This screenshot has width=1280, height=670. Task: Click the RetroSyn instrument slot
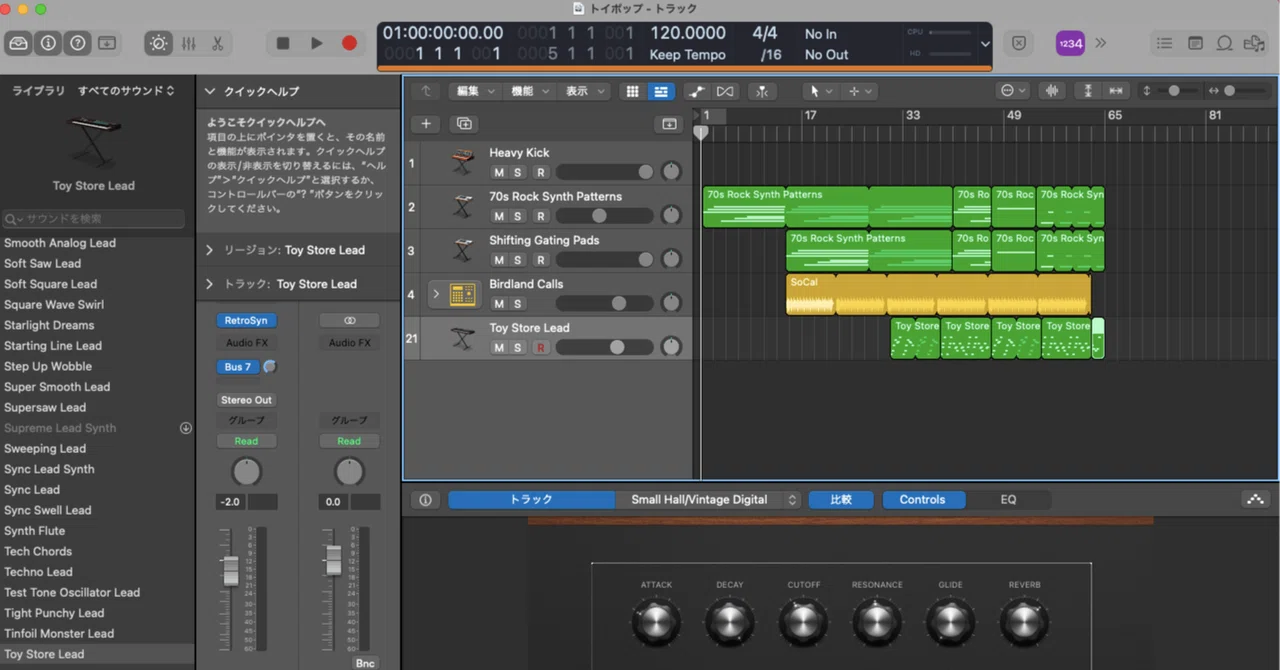[246, 321]
